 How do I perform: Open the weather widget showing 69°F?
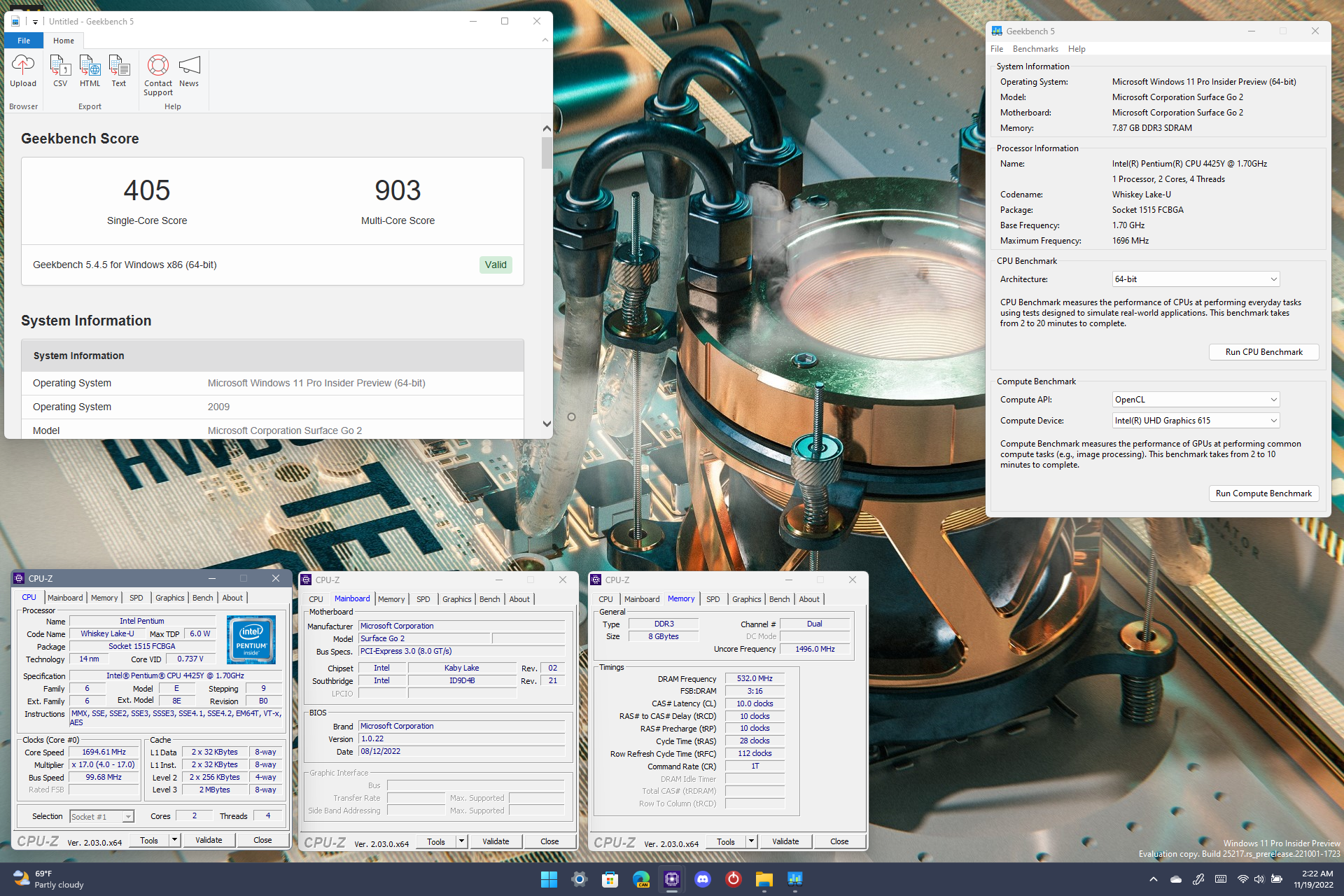point(49,879)
